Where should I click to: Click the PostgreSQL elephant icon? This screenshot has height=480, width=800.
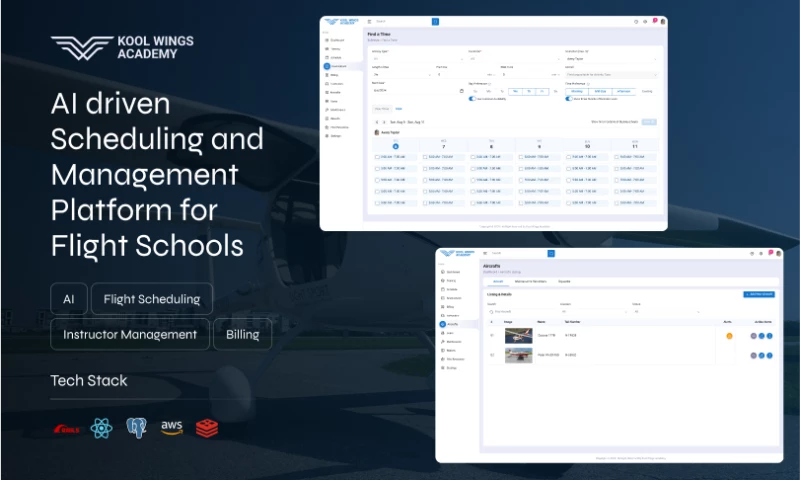136,427
